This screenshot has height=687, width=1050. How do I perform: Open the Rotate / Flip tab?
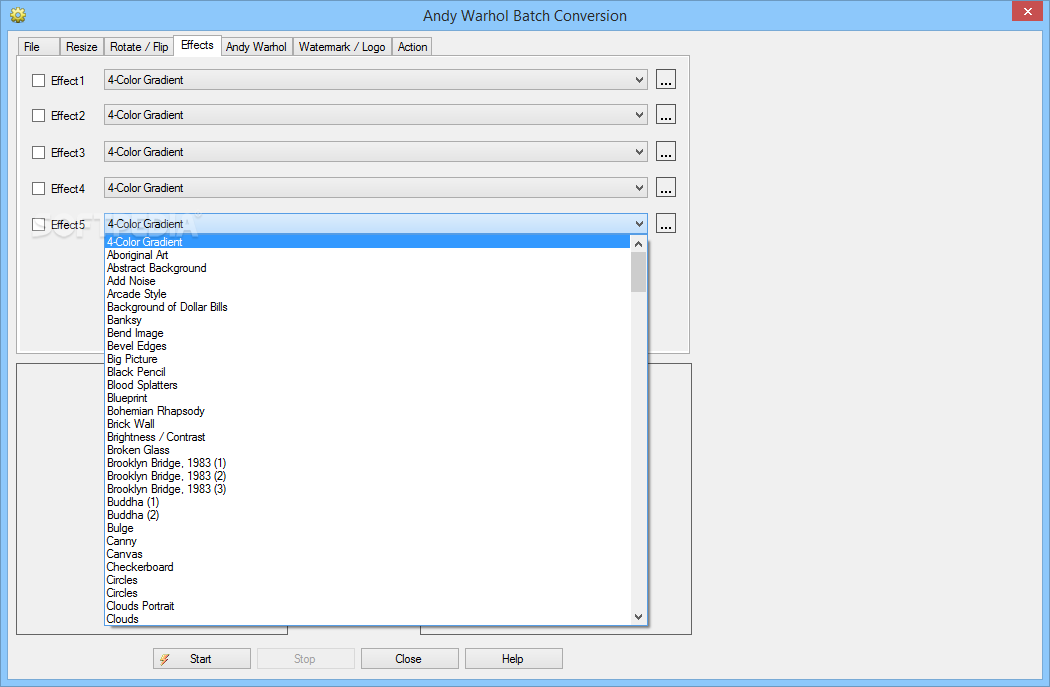(x=139, y=47)
